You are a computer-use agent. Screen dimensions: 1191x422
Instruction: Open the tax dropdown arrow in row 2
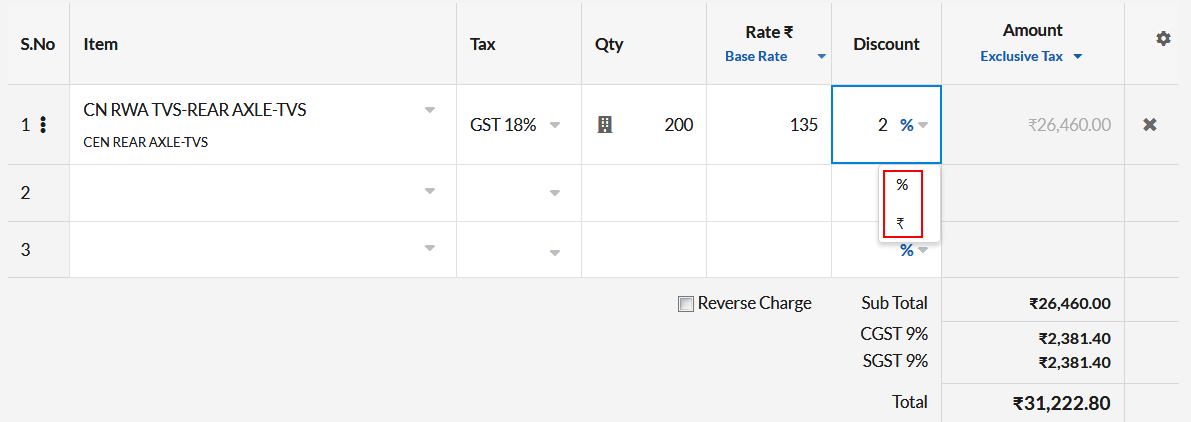[x=554, y=194]
